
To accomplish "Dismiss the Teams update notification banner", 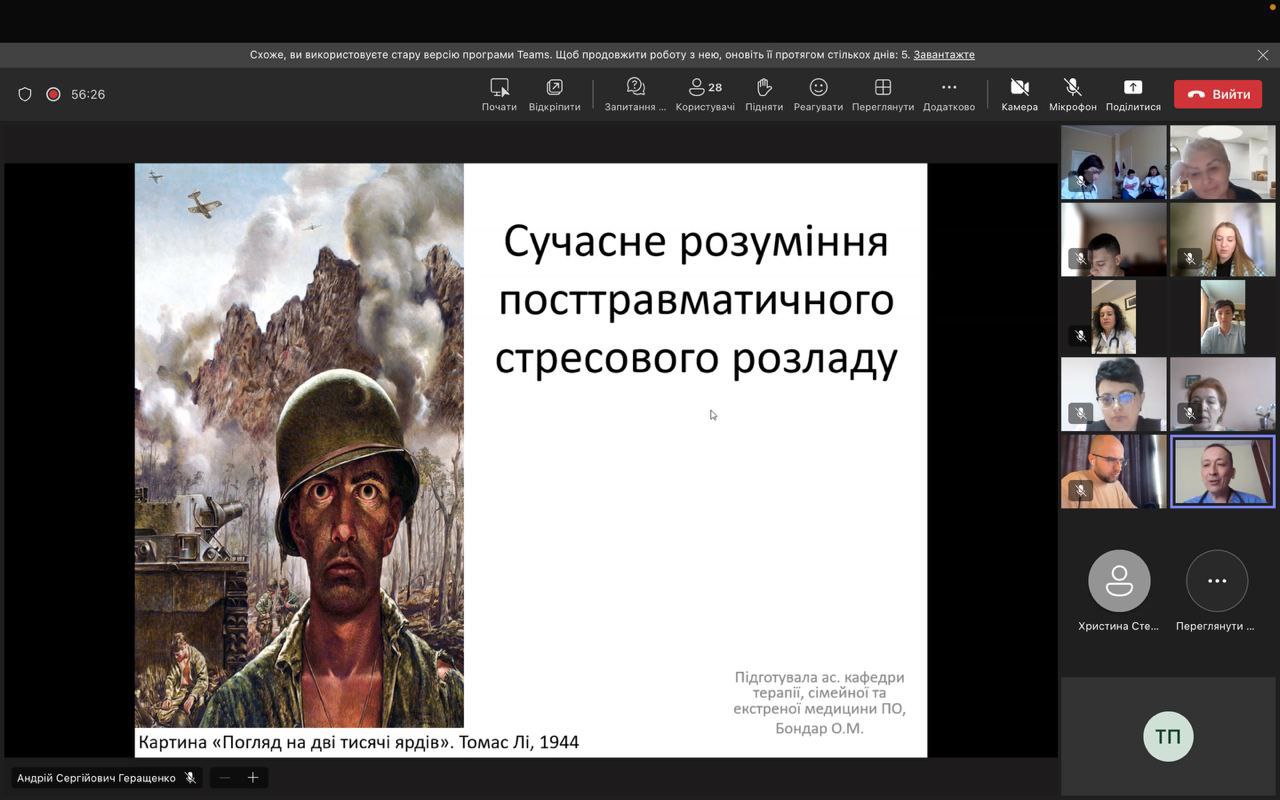I will point(1262,55).
